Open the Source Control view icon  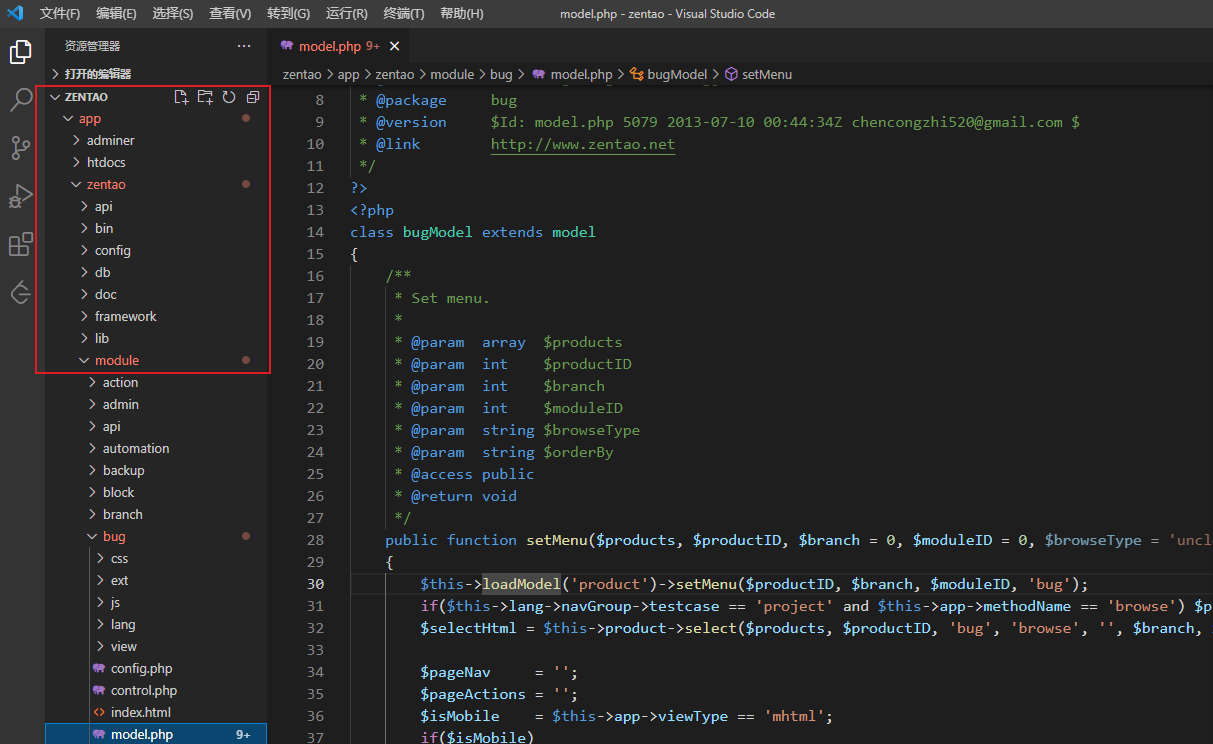pos(20,149)
